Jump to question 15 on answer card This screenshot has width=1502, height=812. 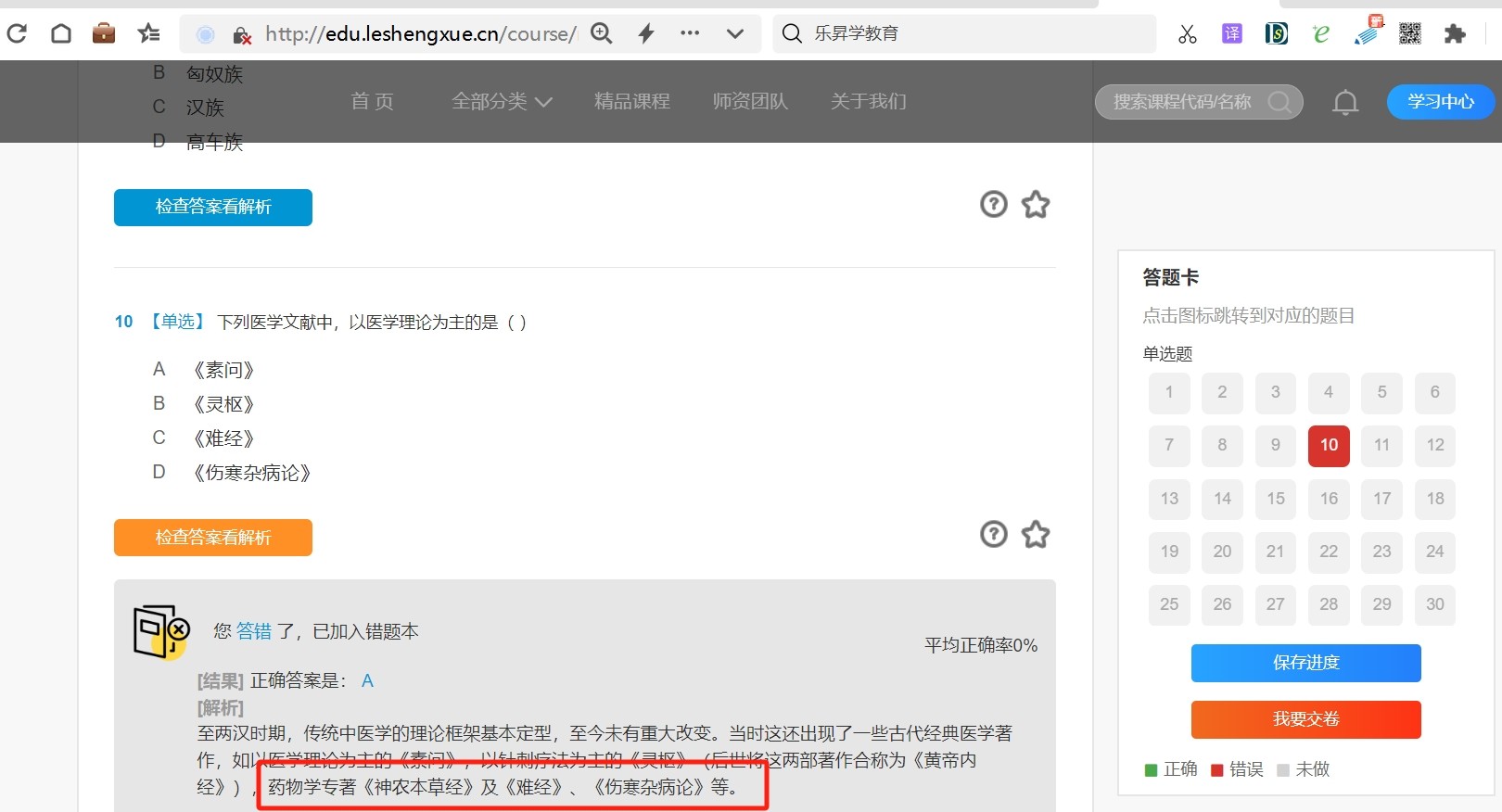[x=1276, y=499]
